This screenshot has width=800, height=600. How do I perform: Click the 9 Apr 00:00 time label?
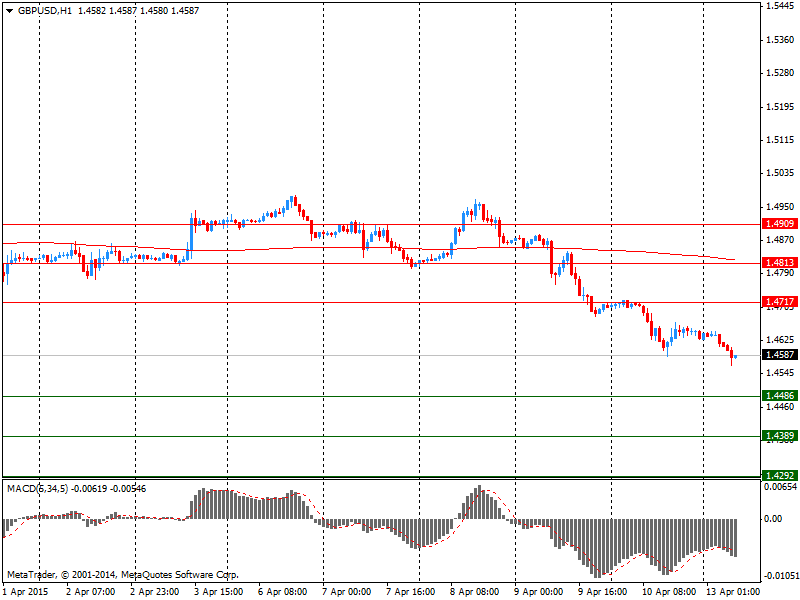click(539, 592)
